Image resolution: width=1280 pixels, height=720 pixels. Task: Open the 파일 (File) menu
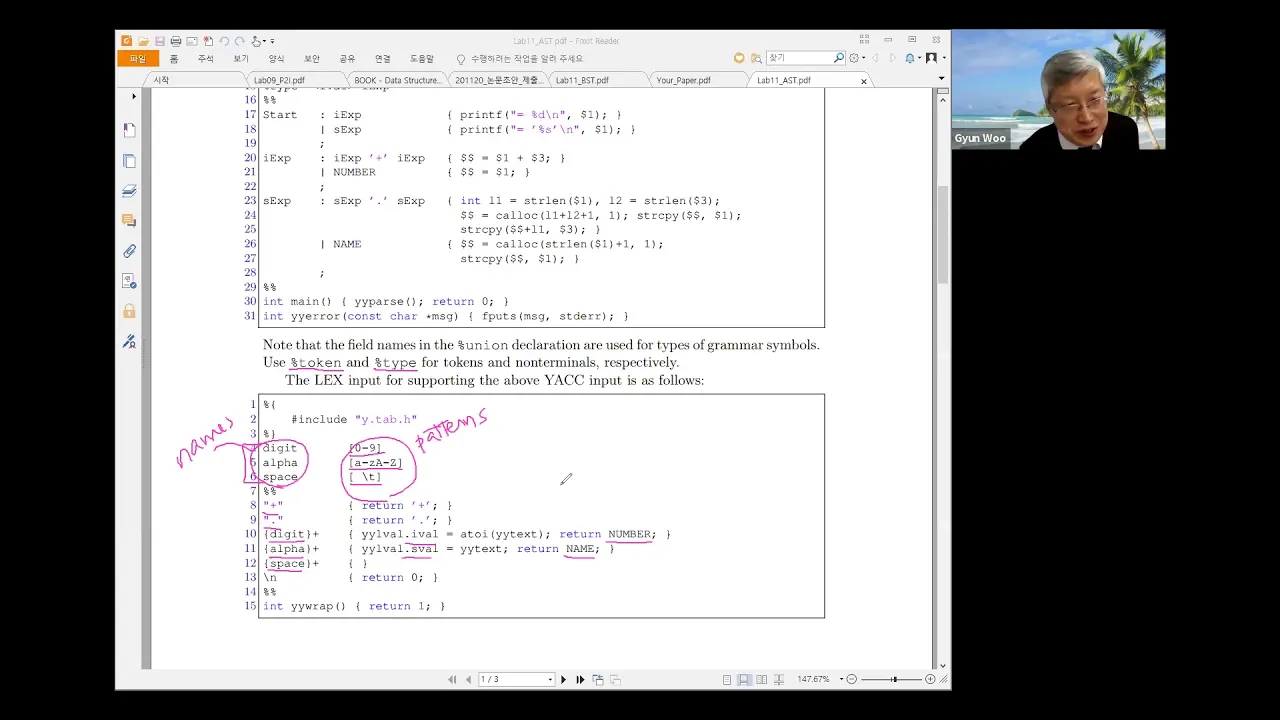click(137, 59)
